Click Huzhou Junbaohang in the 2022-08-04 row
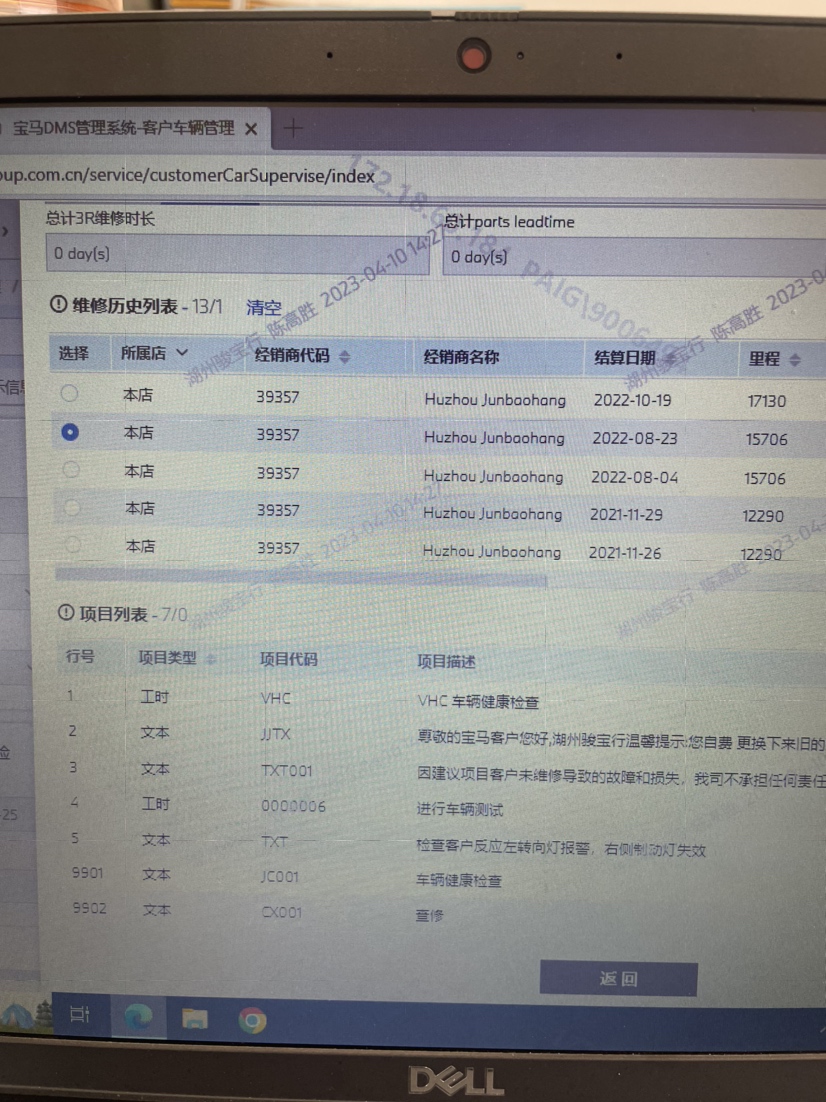826x1102 pixels. coord(493,477)
